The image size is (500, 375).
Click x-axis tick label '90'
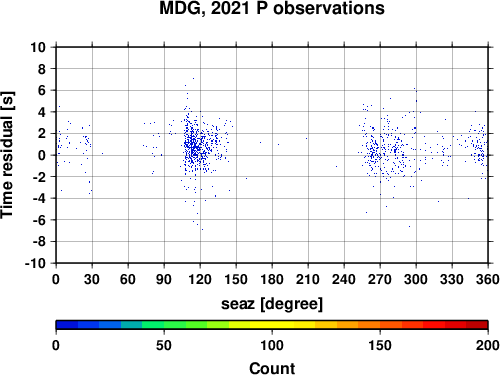[x=164, y=279]
